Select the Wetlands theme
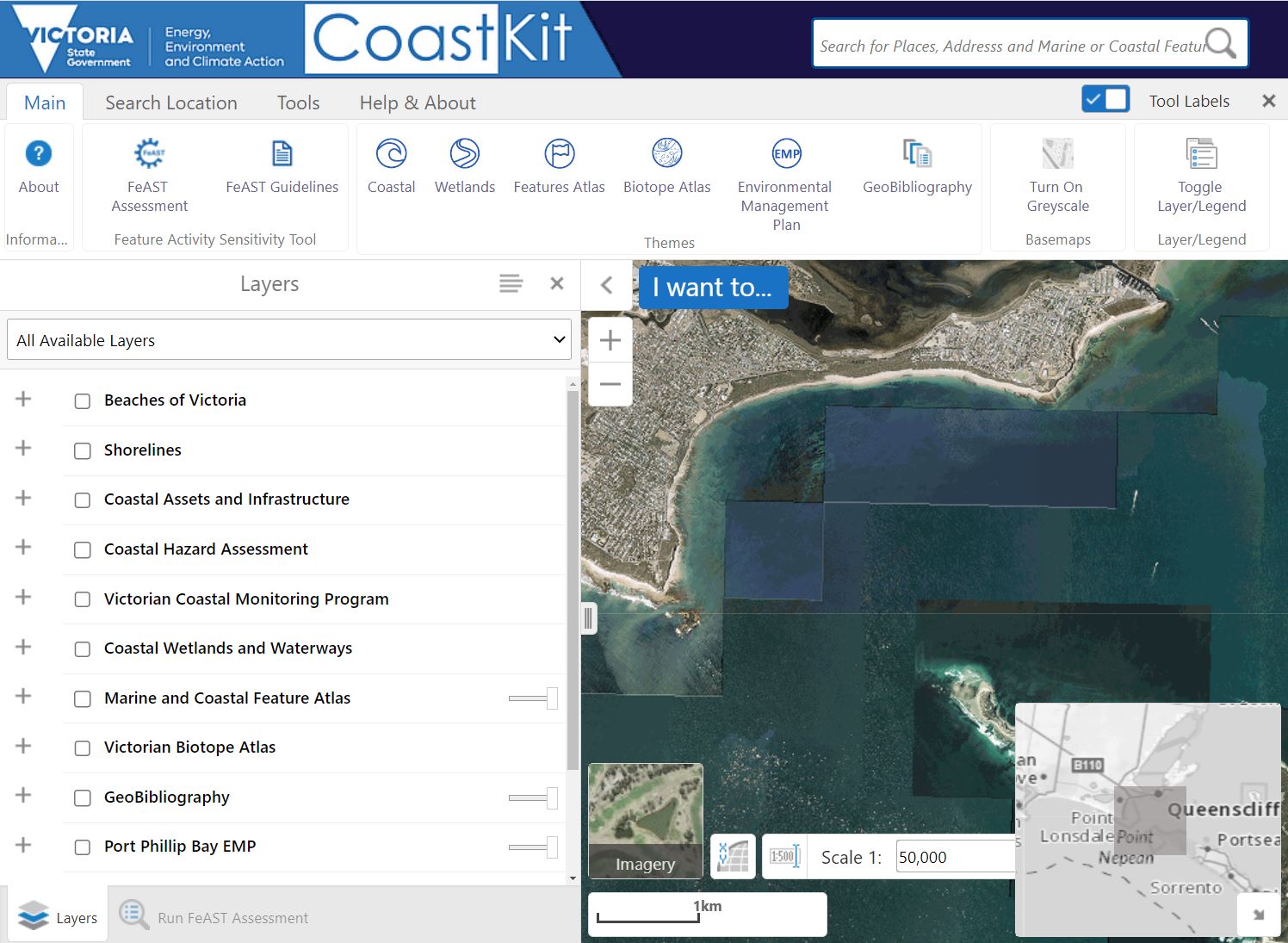Viewport: 1288px width, 943px height. [465, 169]
